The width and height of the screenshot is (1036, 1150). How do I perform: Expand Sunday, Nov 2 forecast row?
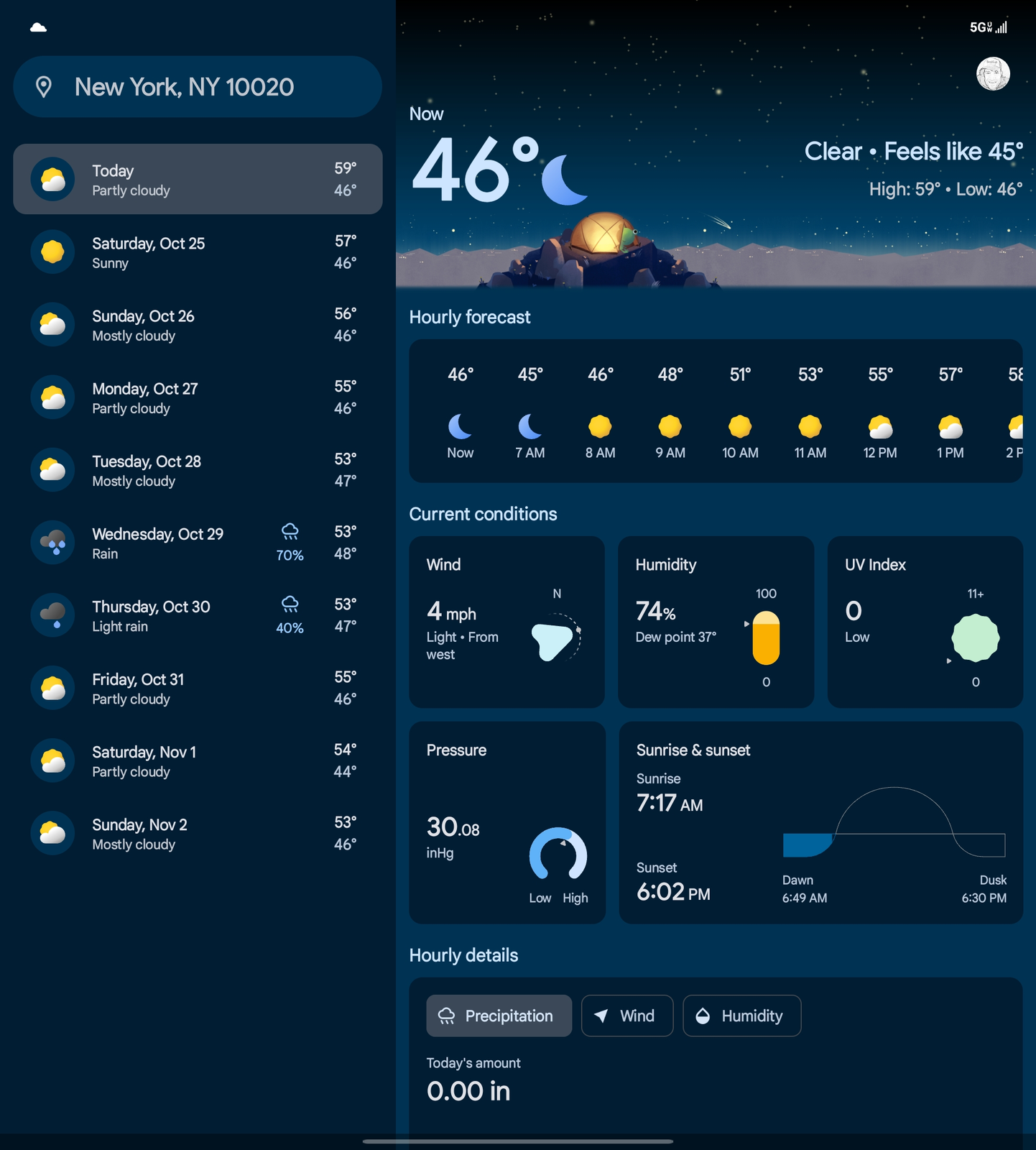198,834
